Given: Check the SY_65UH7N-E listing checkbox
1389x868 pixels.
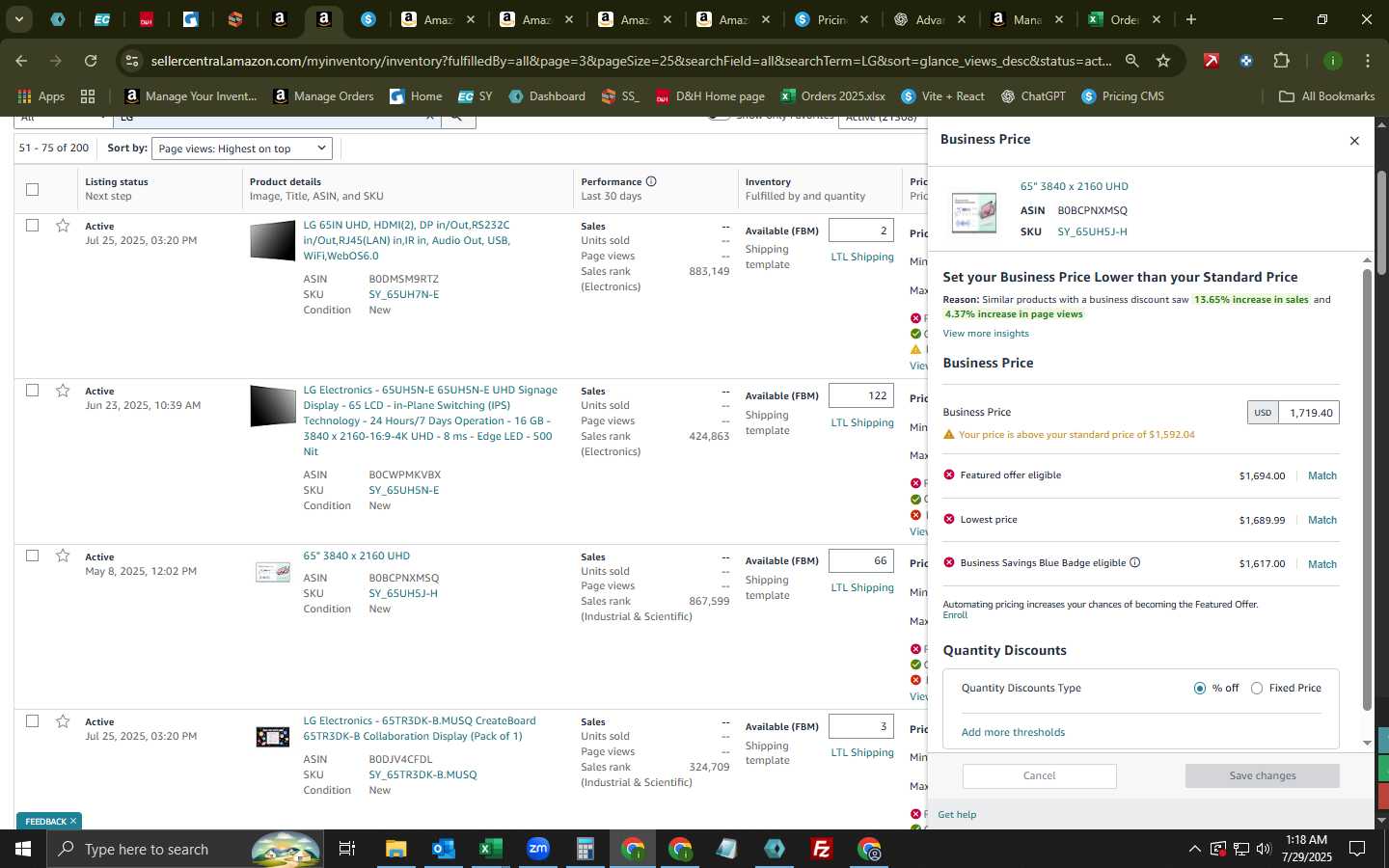Looking at the screenshot, I should [33, 226].
